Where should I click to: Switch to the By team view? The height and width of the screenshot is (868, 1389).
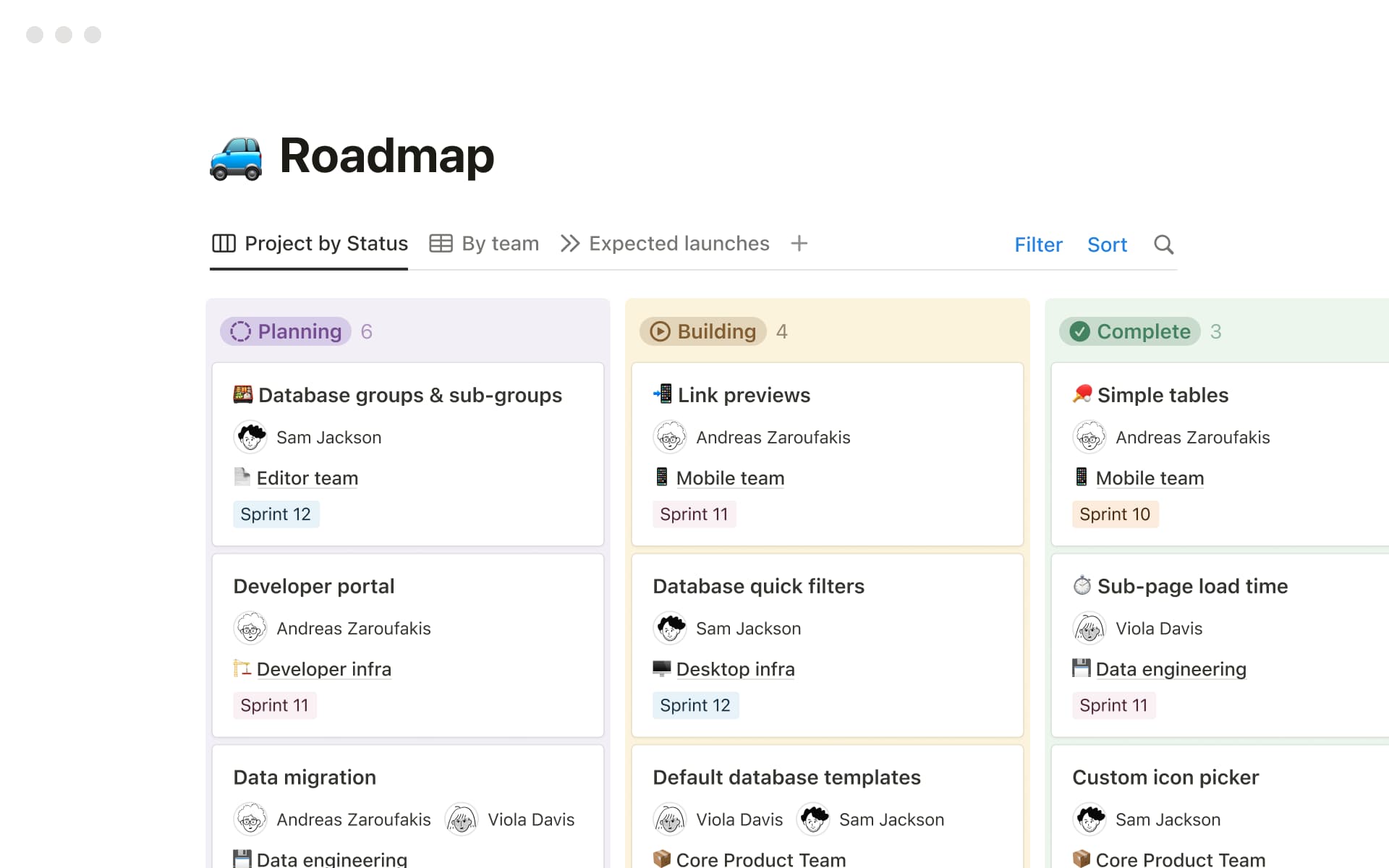point(500,244)
